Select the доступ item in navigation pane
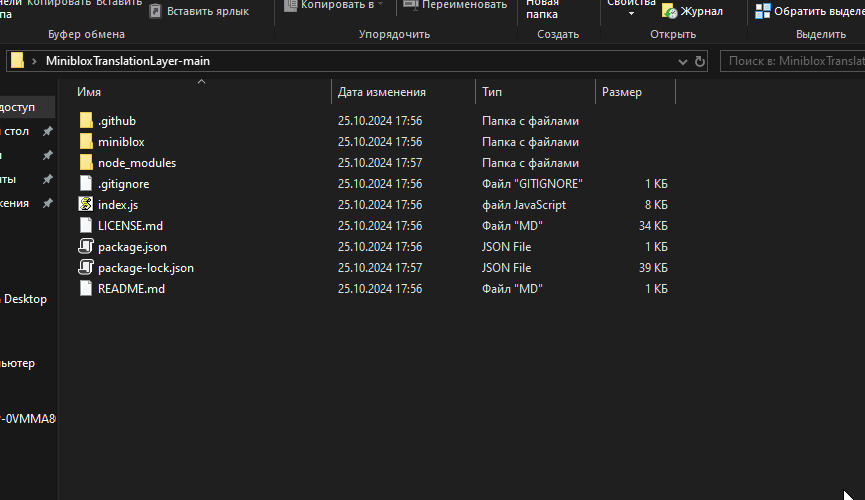 [x=17, y=107]
